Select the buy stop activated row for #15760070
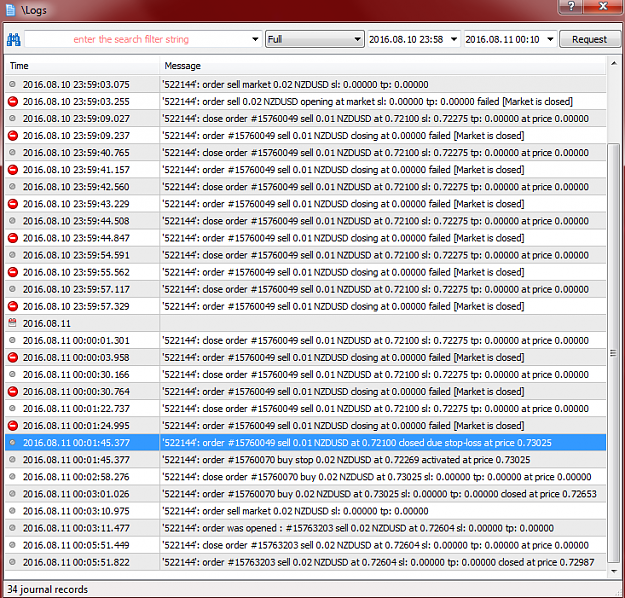Image resolution: width=625 pixels, height=598 pixels. (x=305, y=460)
